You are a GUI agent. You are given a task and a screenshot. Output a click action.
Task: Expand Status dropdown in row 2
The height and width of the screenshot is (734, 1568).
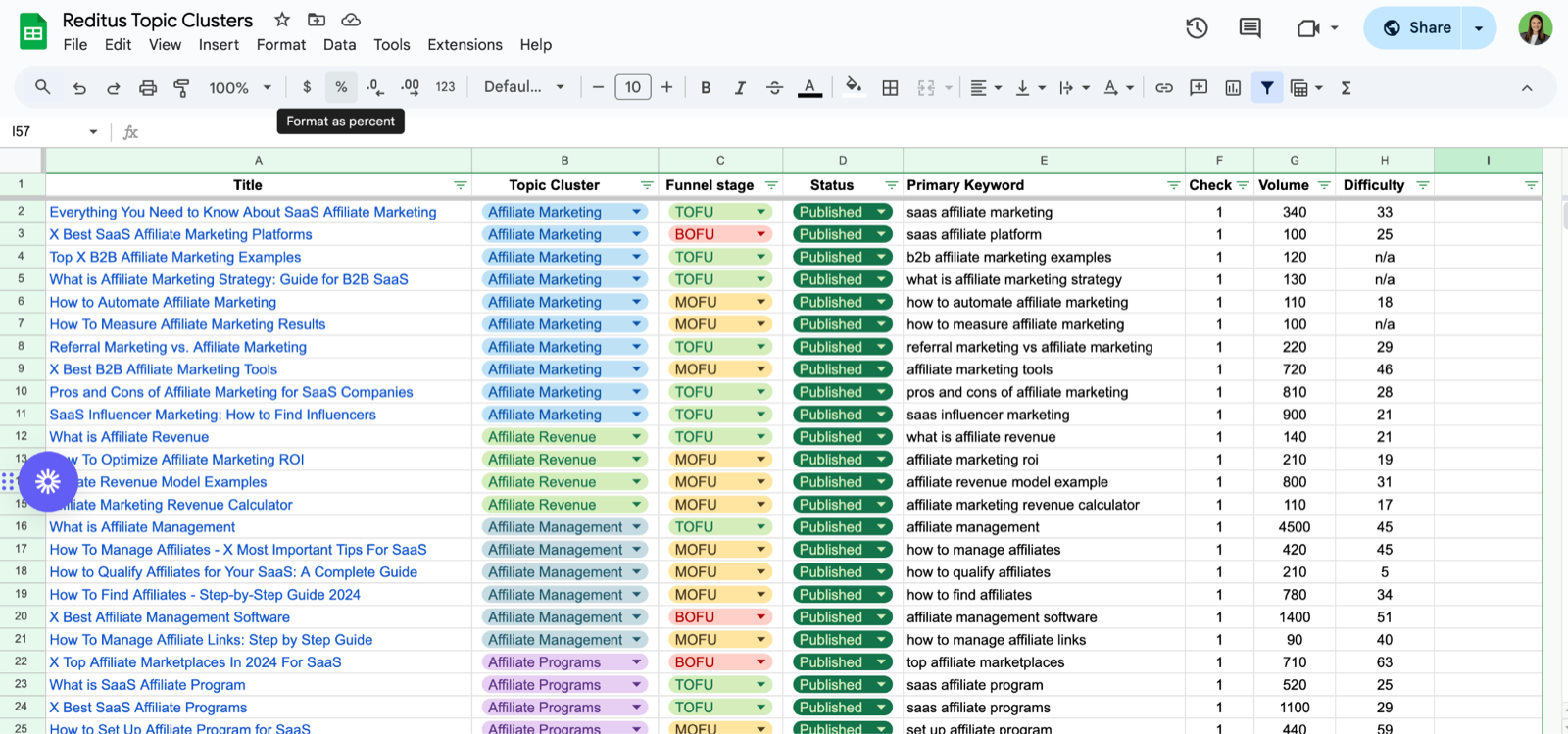click(x=881, y=212)
